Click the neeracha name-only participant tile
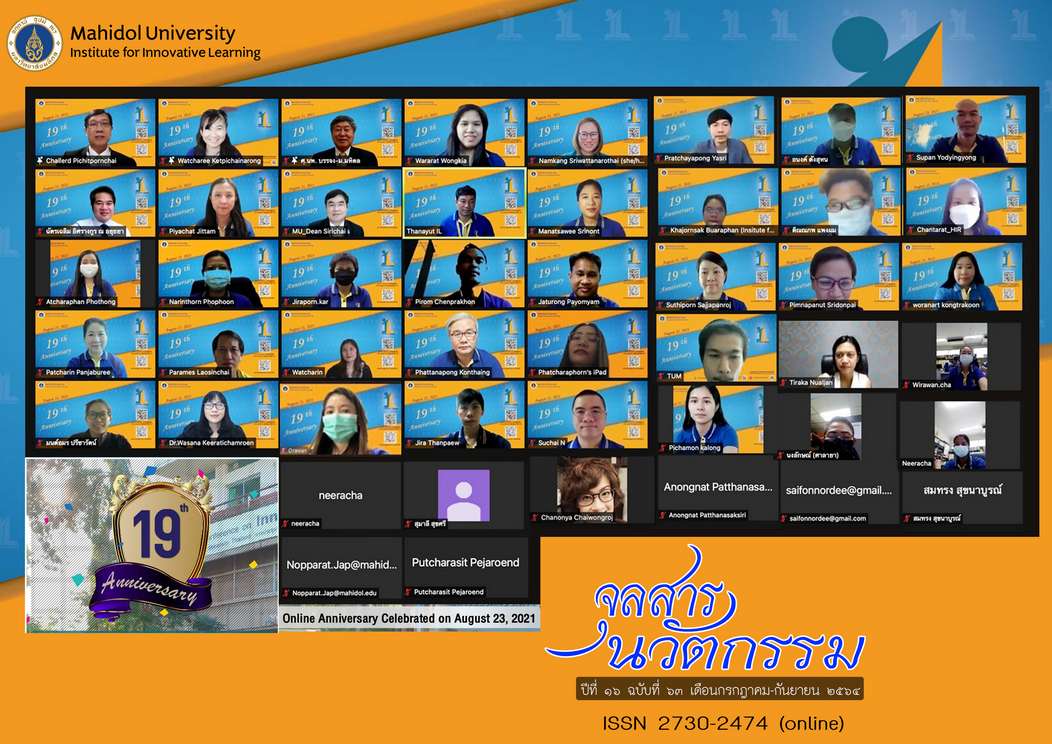1052x744 pixels. tap(340, 493)
